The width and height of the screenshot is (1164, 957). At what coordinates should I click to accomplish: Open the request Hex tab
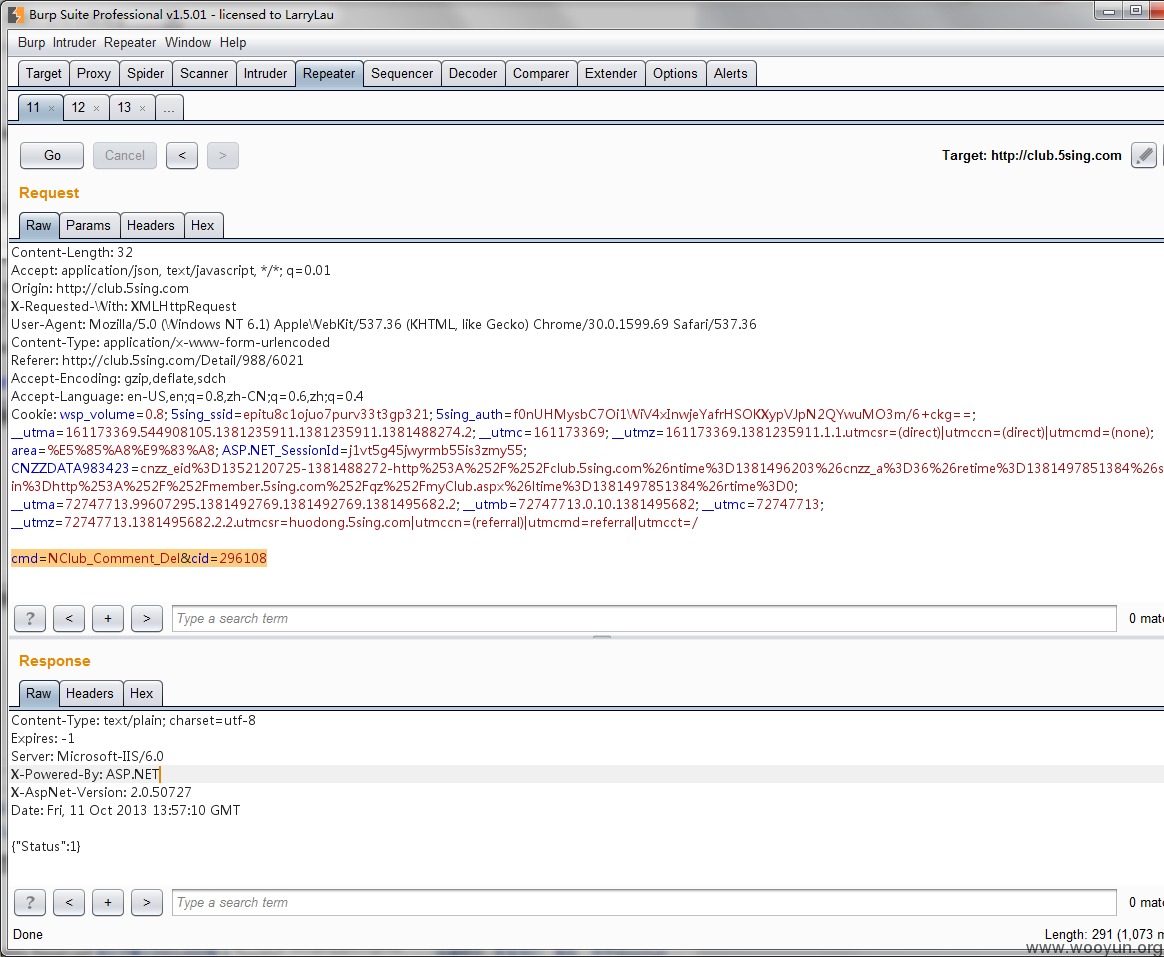(x=202, y=225)
